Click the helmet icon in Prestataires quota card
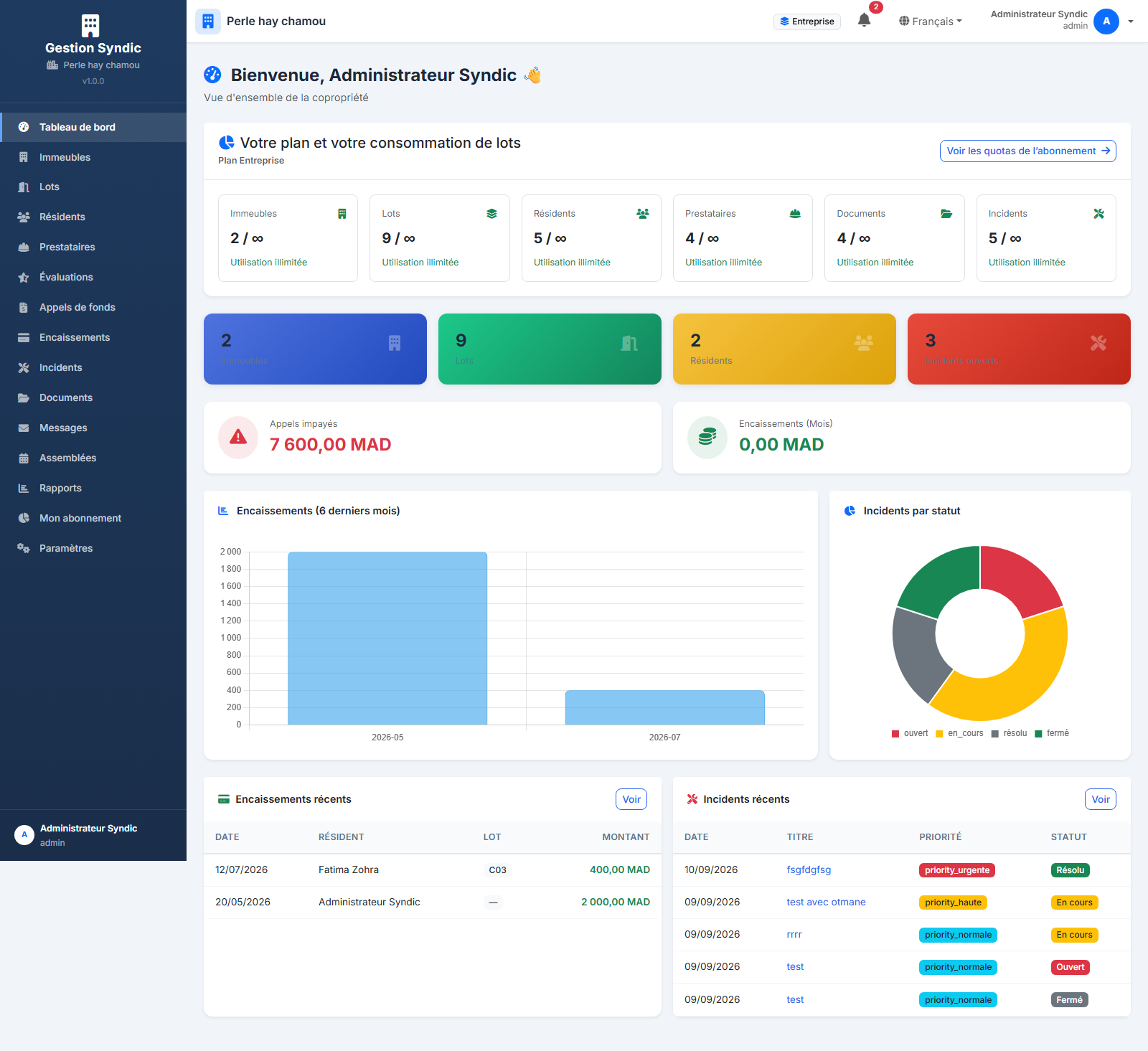This screenshot has width=1148, height=1051. [x=795, y=214]
